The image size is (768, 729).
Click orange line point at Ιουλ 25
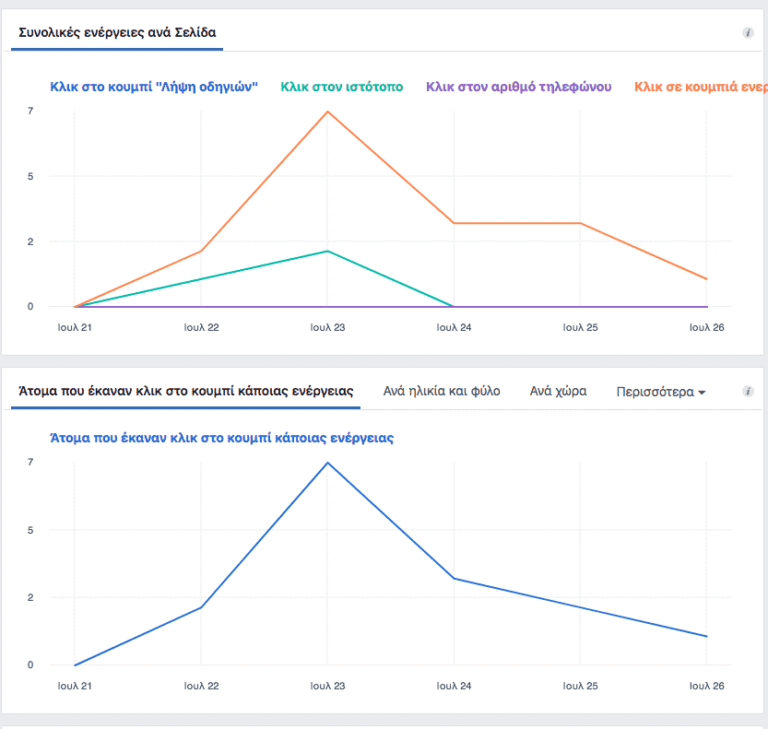pyautogui.click(x=580, y=223)
